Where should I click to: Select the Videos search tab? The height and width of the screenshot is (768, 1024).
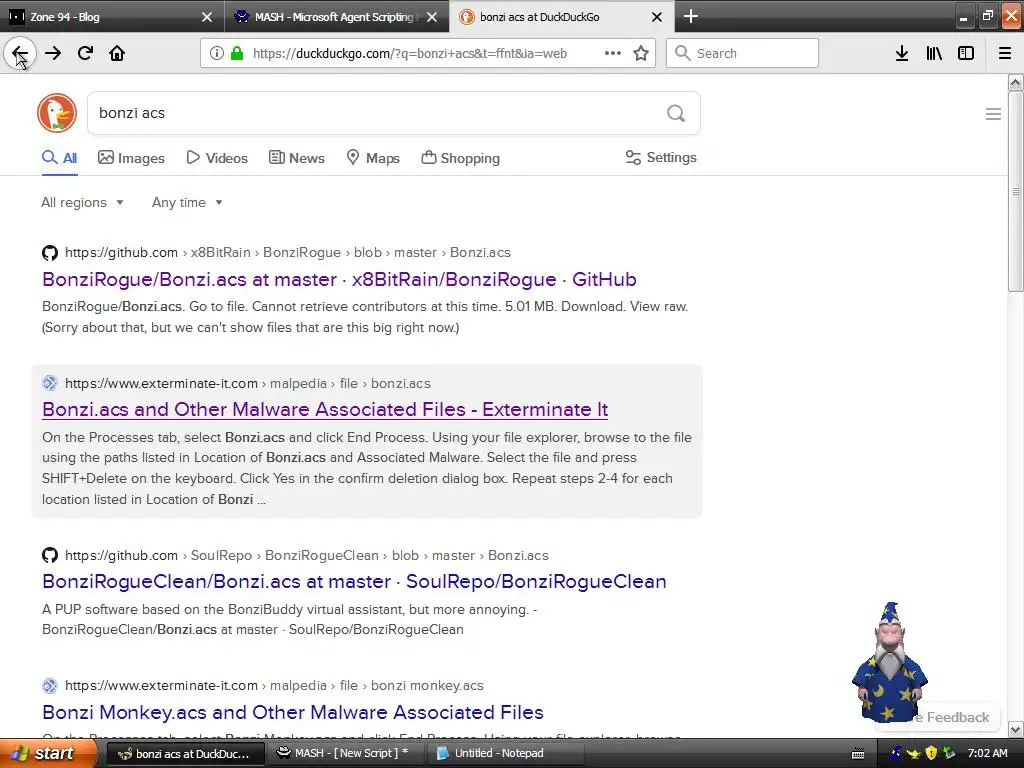(x=217, y=158)
